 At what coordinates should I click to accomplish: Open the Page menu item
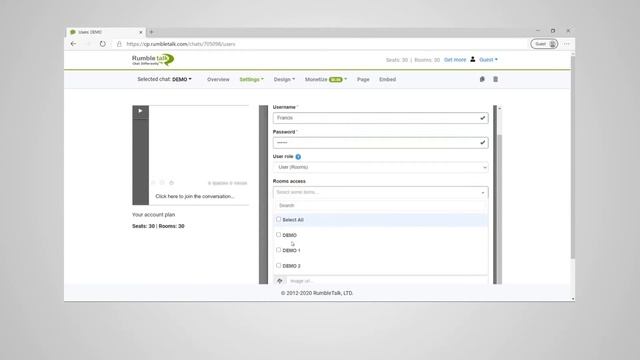pyautogui.click(x=363, y=80)
